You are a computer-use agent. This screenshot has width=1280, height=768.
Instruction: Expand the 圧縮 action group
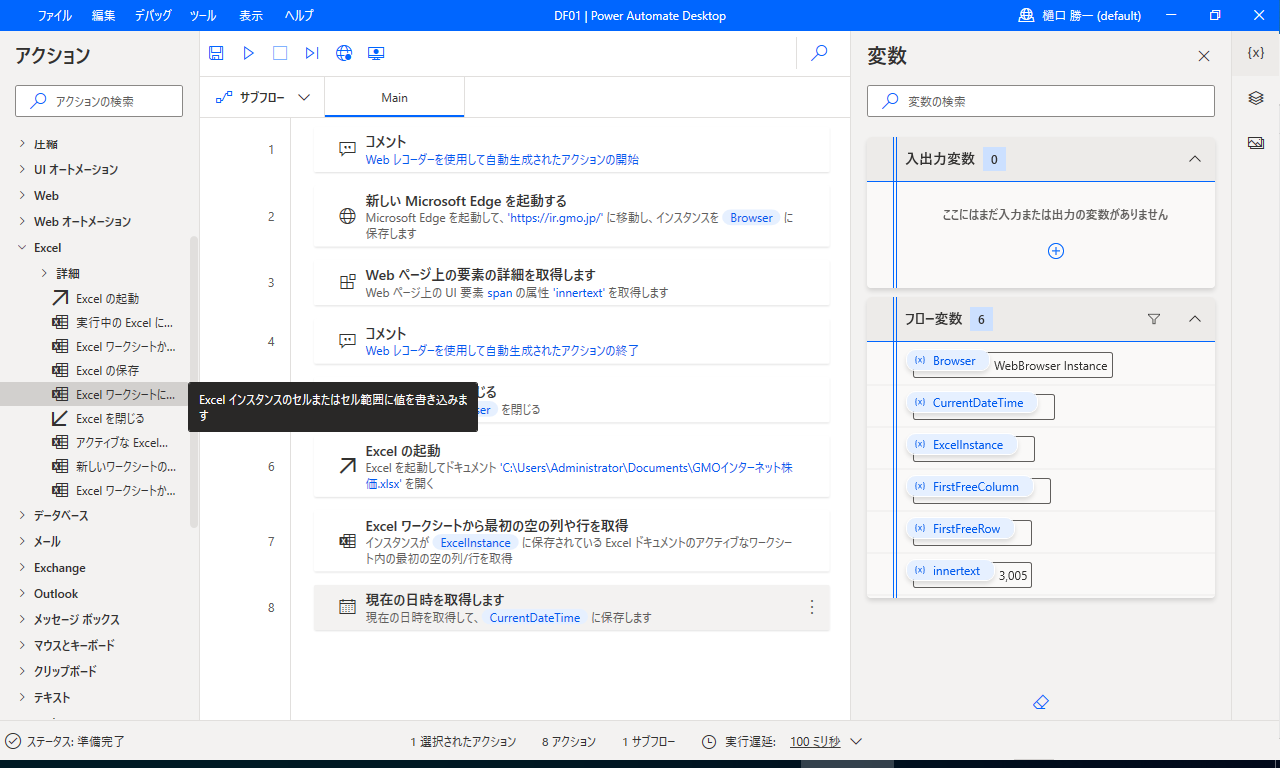(22, 144)
